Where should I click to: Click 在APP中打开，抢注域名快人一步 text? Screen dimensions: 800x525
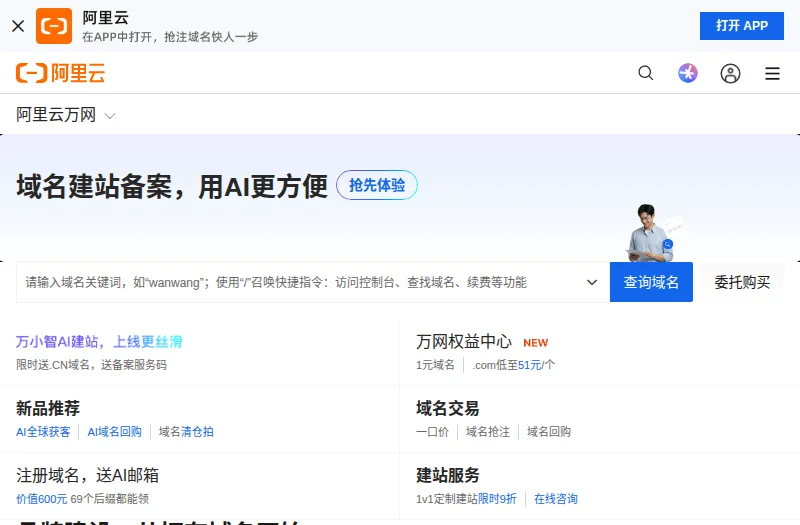[x=170, y=37]
